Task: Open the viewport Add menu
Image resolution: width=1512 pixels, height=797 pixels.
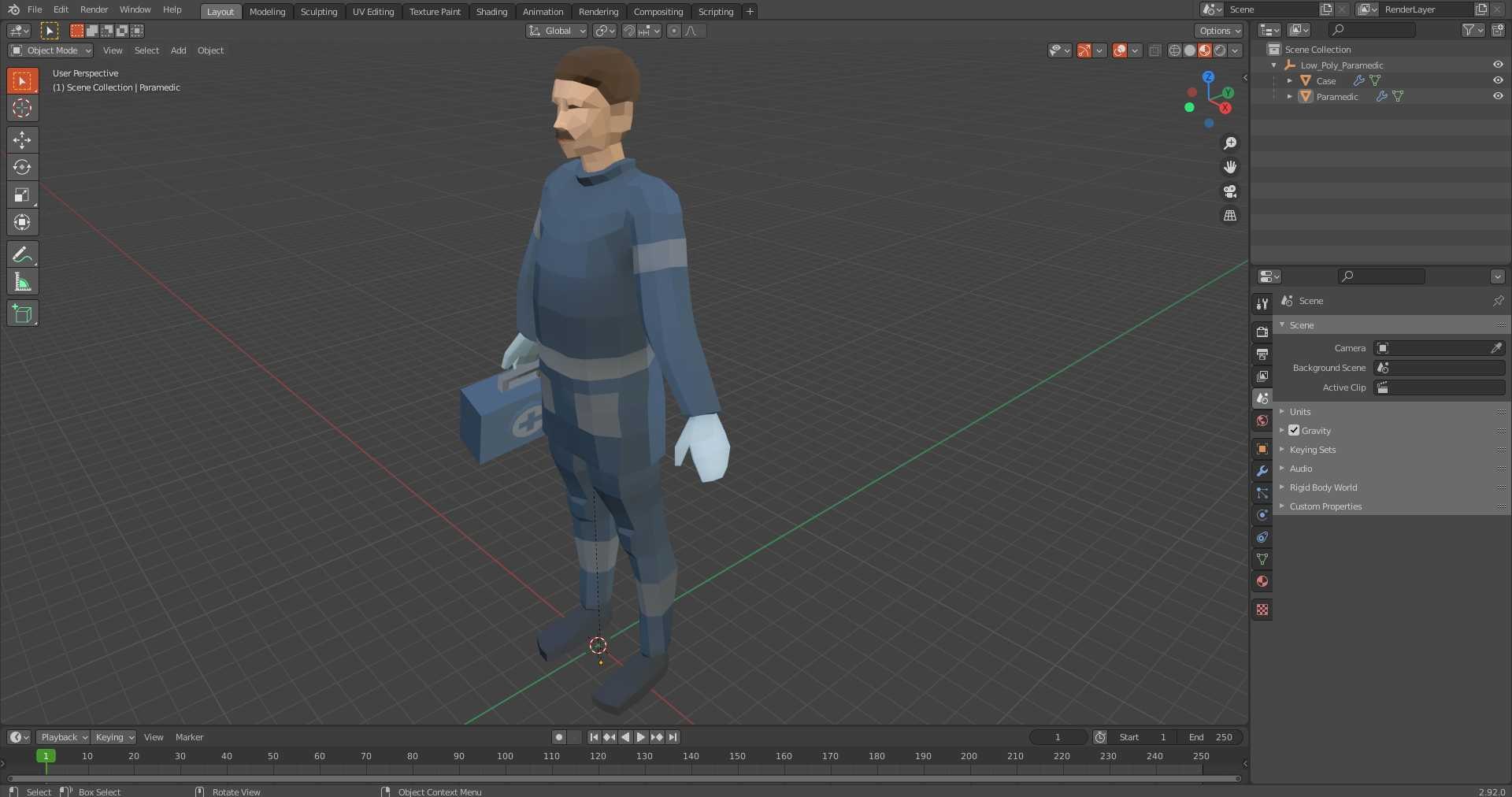Action: (x=179, y=50)
